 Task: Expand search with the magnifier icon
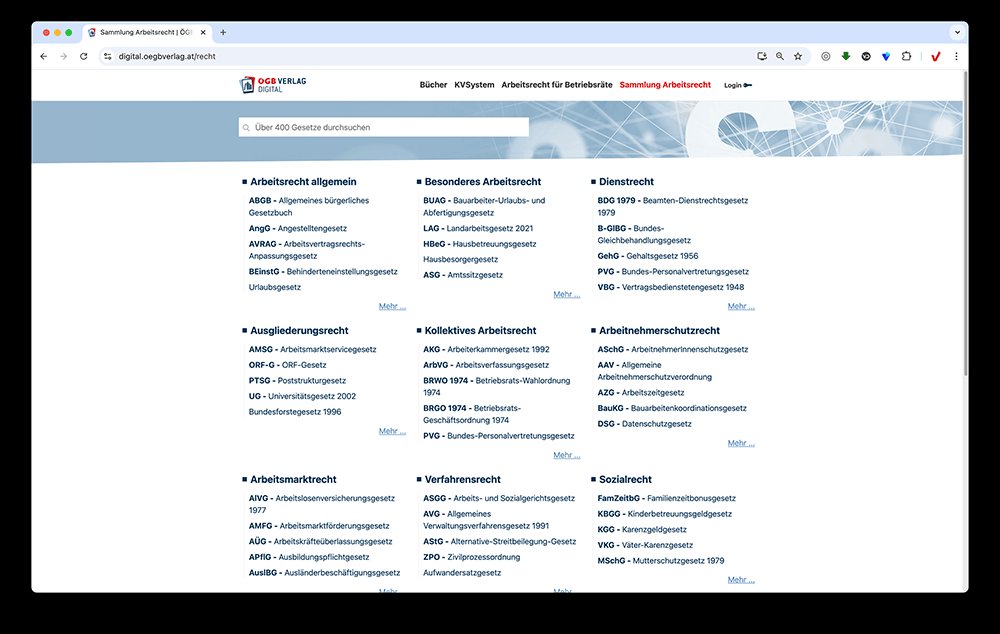781,57
